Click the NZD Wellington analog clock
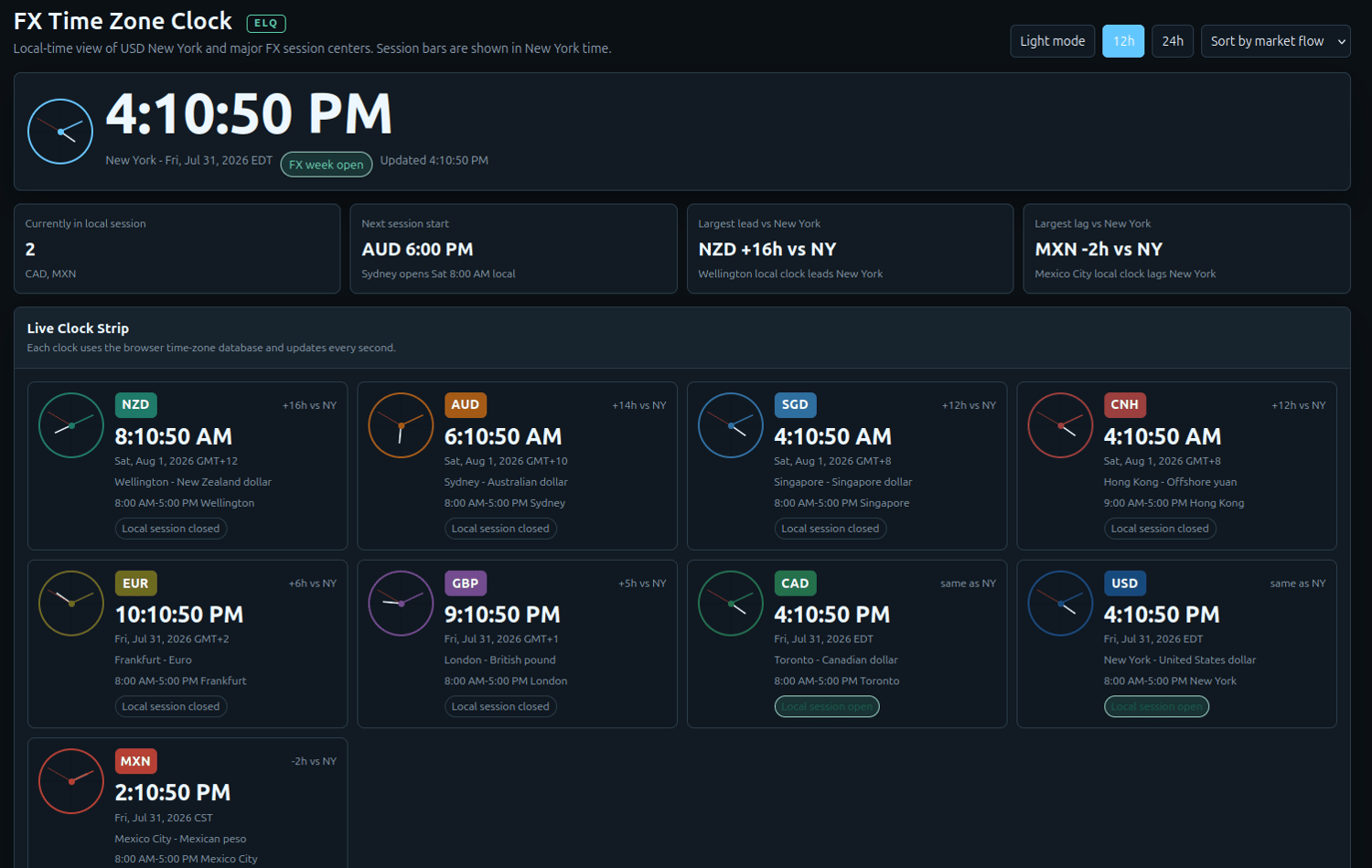The image size is (1372, 868). (71, 425)
